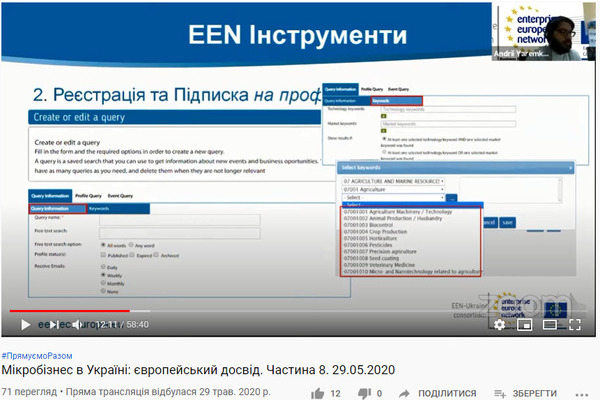Play the video with the play button
600x400 pixels.
point(26,325)
